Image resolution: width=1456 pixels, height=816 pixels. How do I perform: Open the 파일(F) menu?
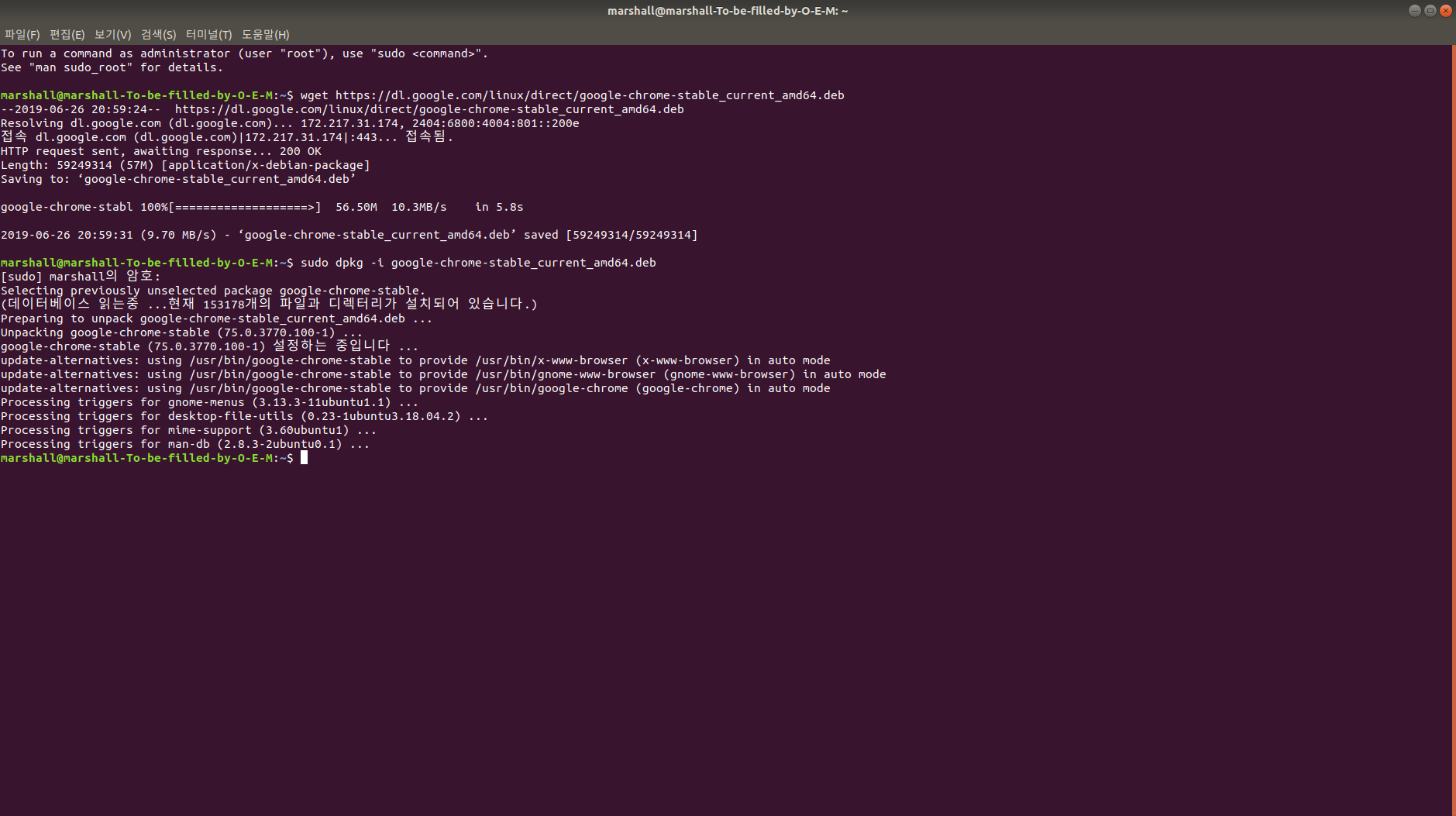pyautogui.click(x=22, y=35)
